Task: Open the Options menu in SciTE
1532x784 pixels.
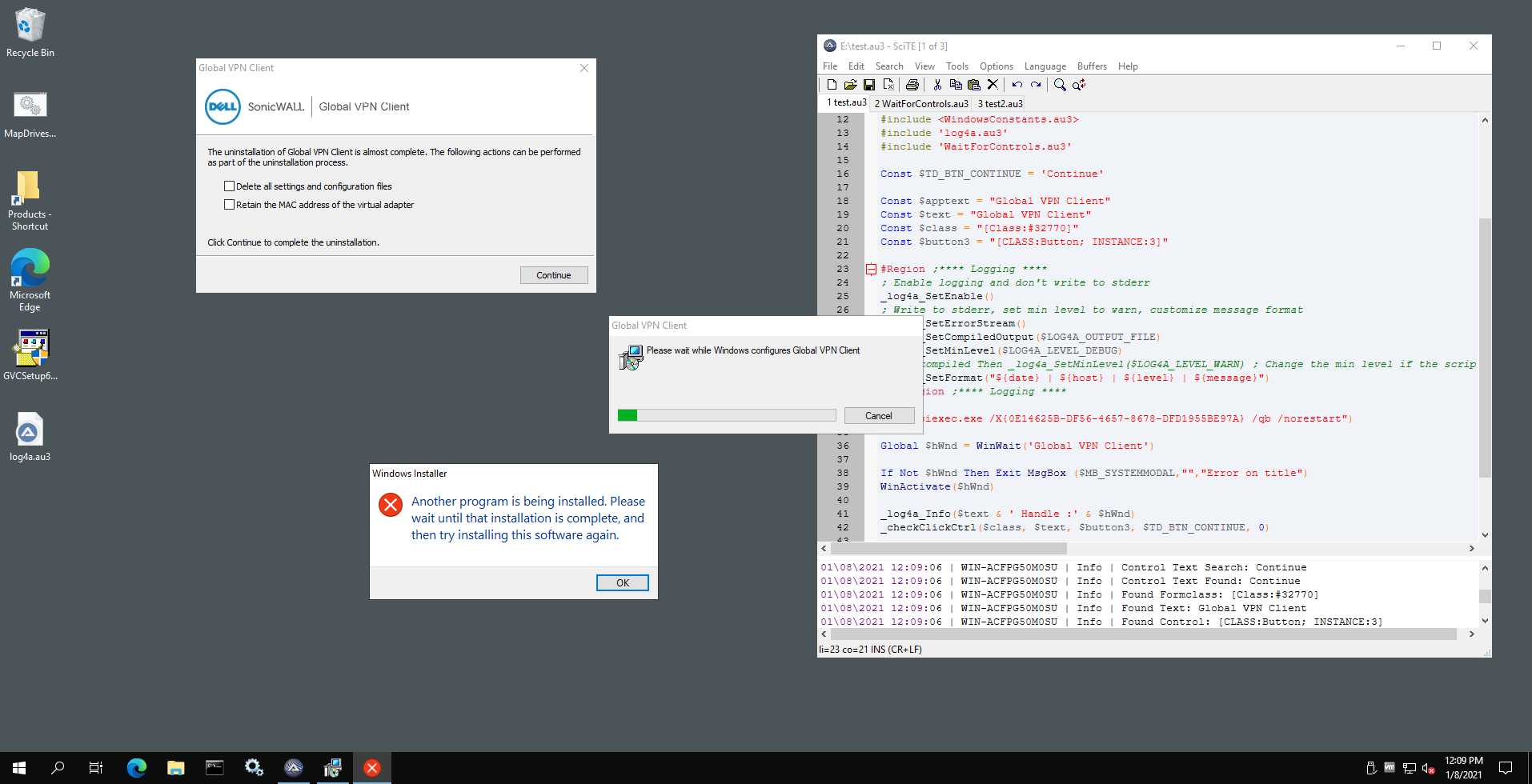Action: coord(997,66)
